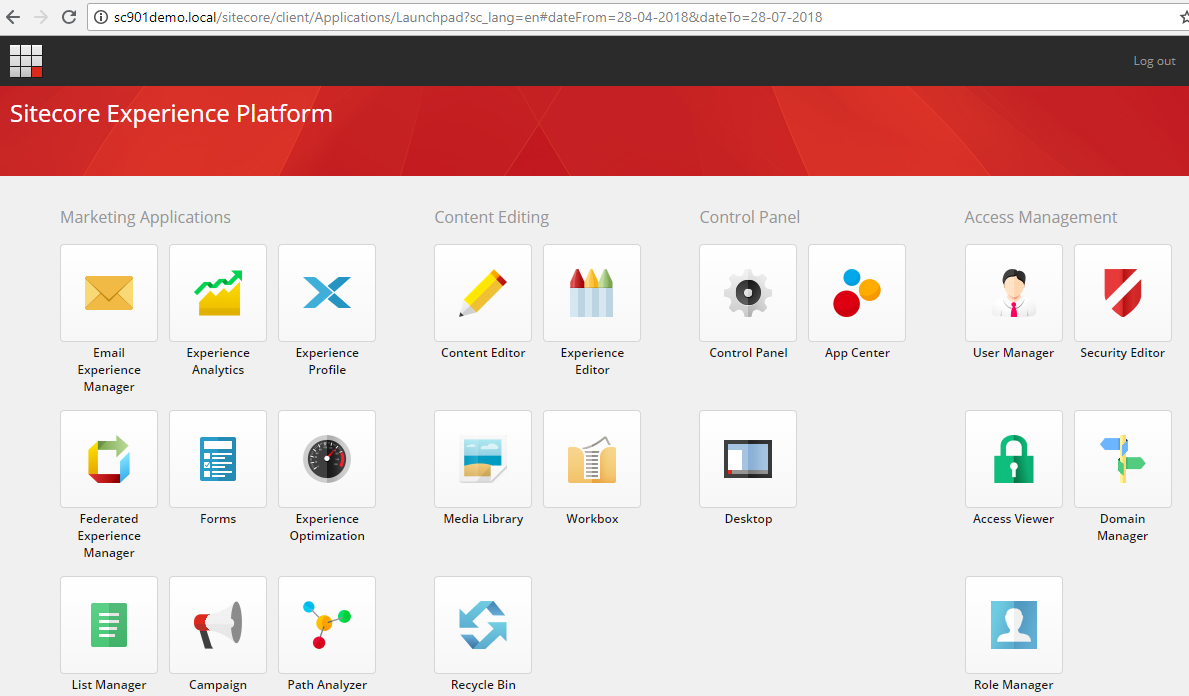Open Recycle Bin tile

click(x=483, y=625)
